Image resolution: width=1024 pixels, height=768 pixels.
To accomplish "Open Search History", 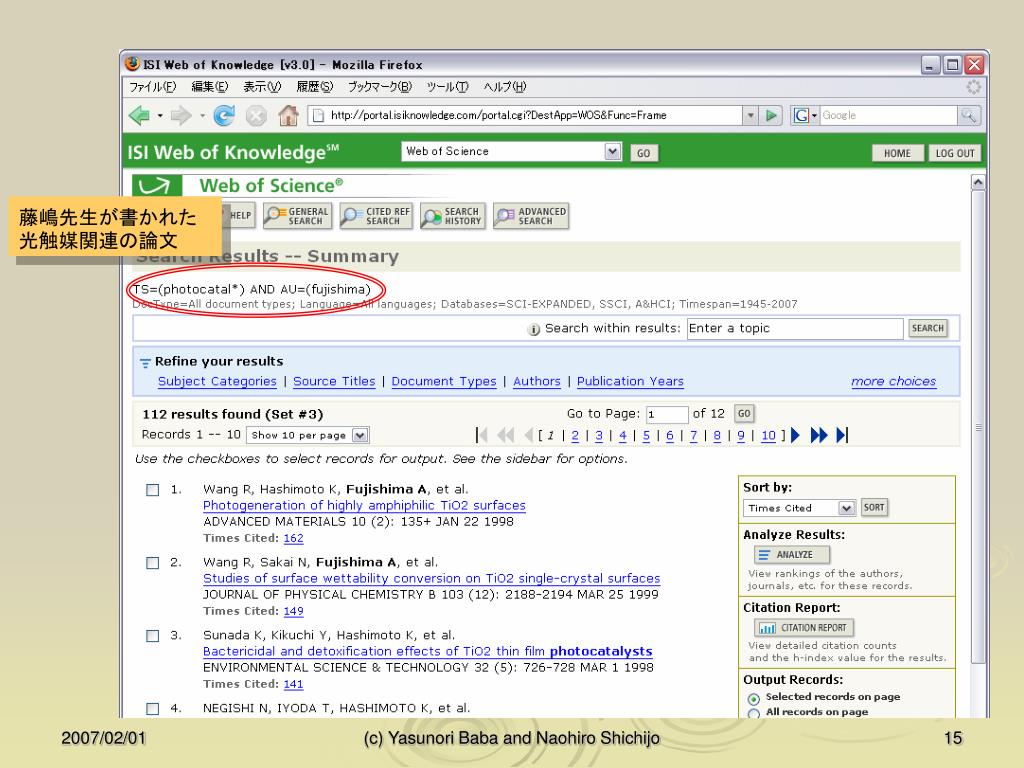I will click(x=453, y=216).
